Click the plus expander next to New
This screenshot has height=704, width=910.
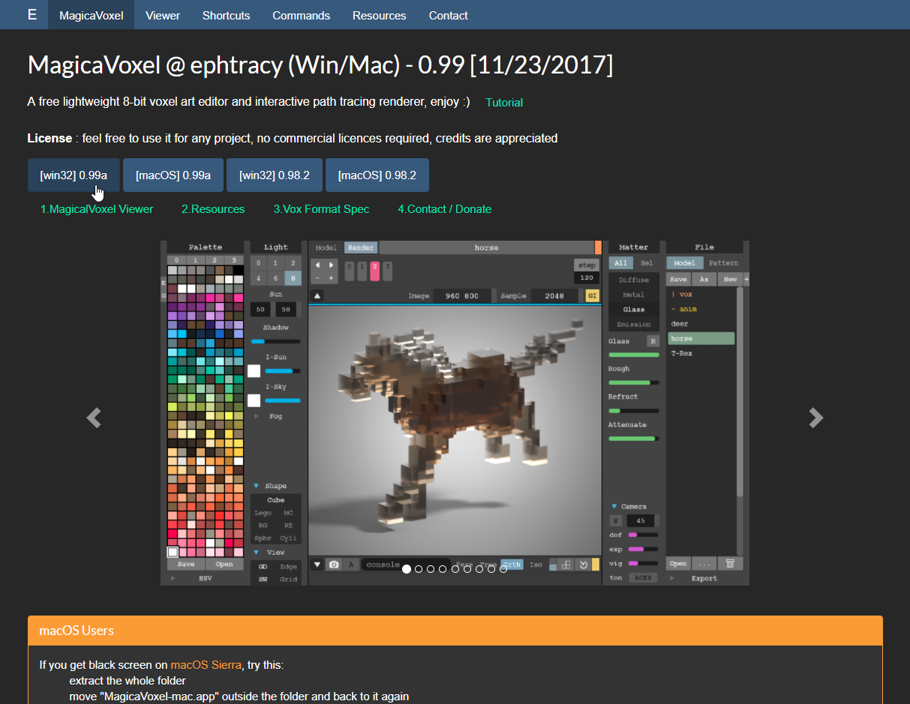click(x=746, y=280)
